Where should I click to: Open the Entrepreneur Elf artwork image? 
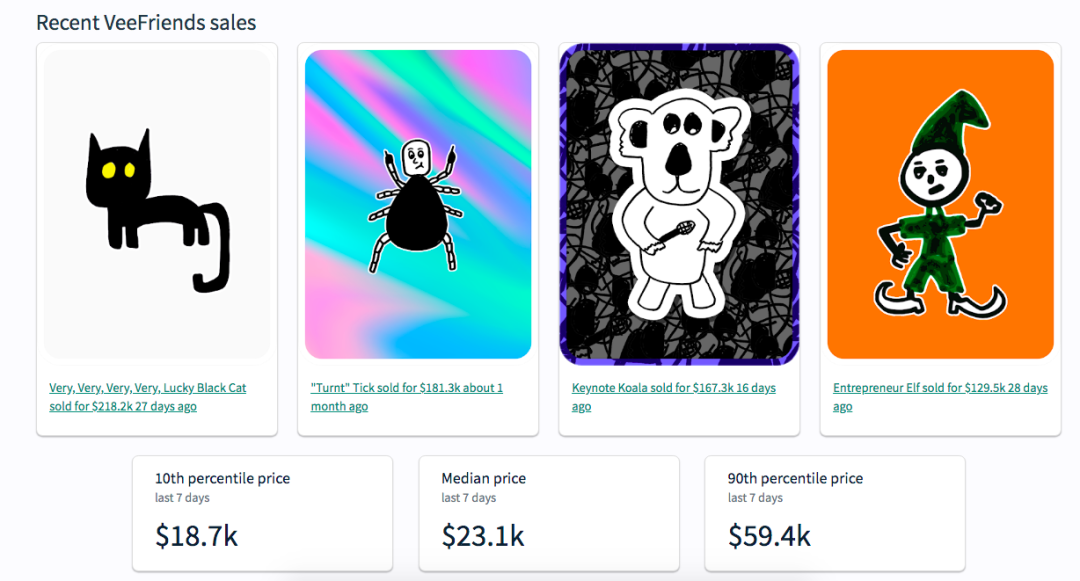coord(940,205)
